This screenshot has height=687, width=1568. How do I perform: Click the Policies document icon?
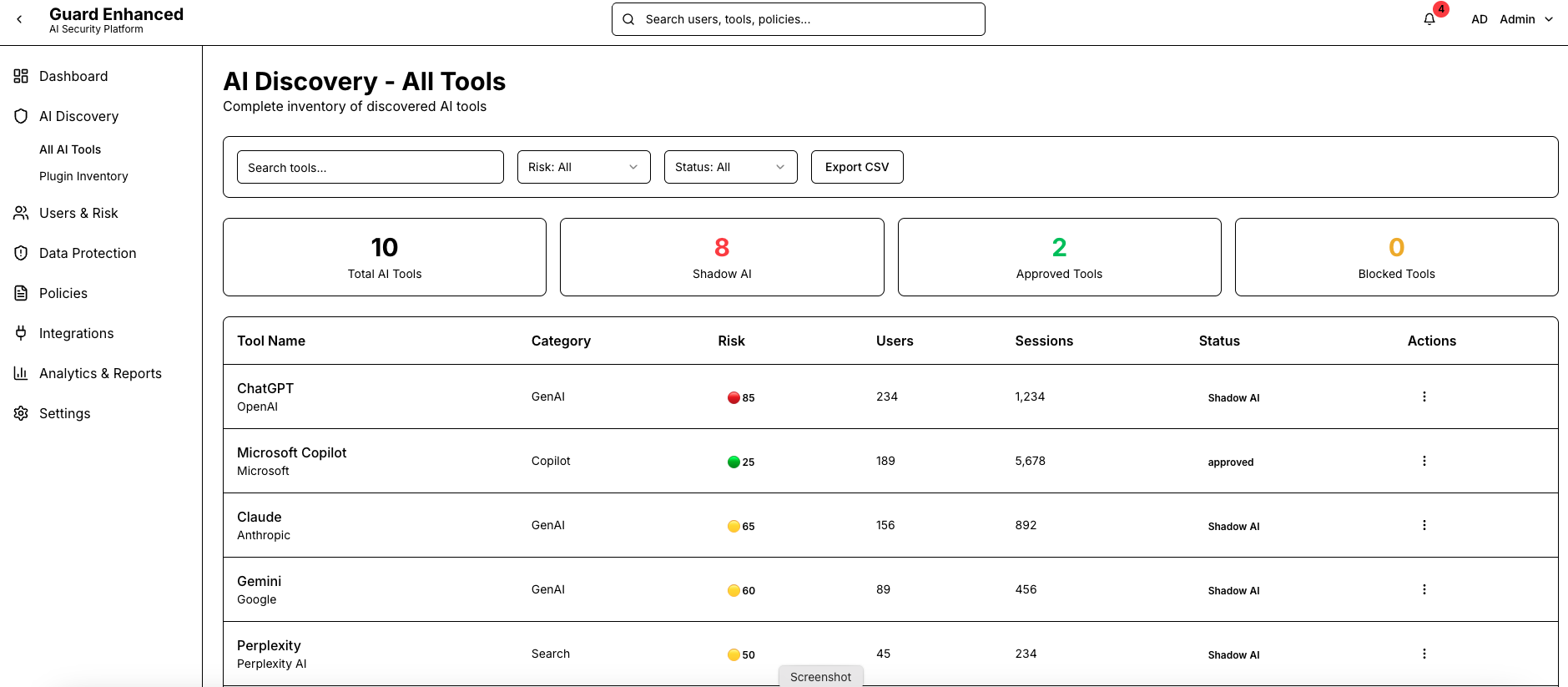coord(21,293)
